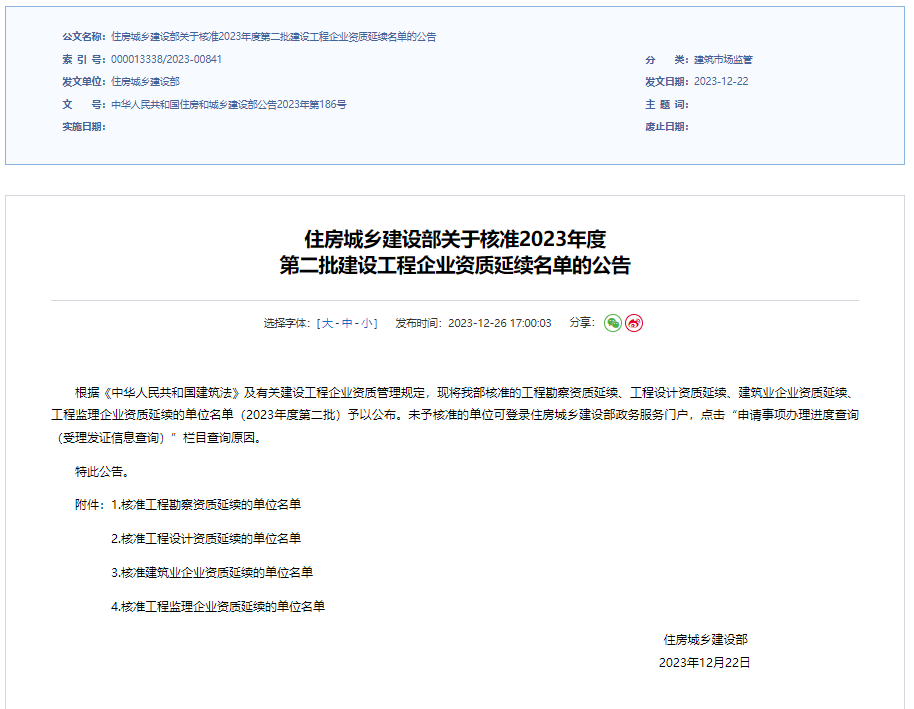The width and height of the screenshot is (914, 709).
Task: Open attachment 1 核准工程勘察资质延续的单位名单
Action: click(211, 505)
